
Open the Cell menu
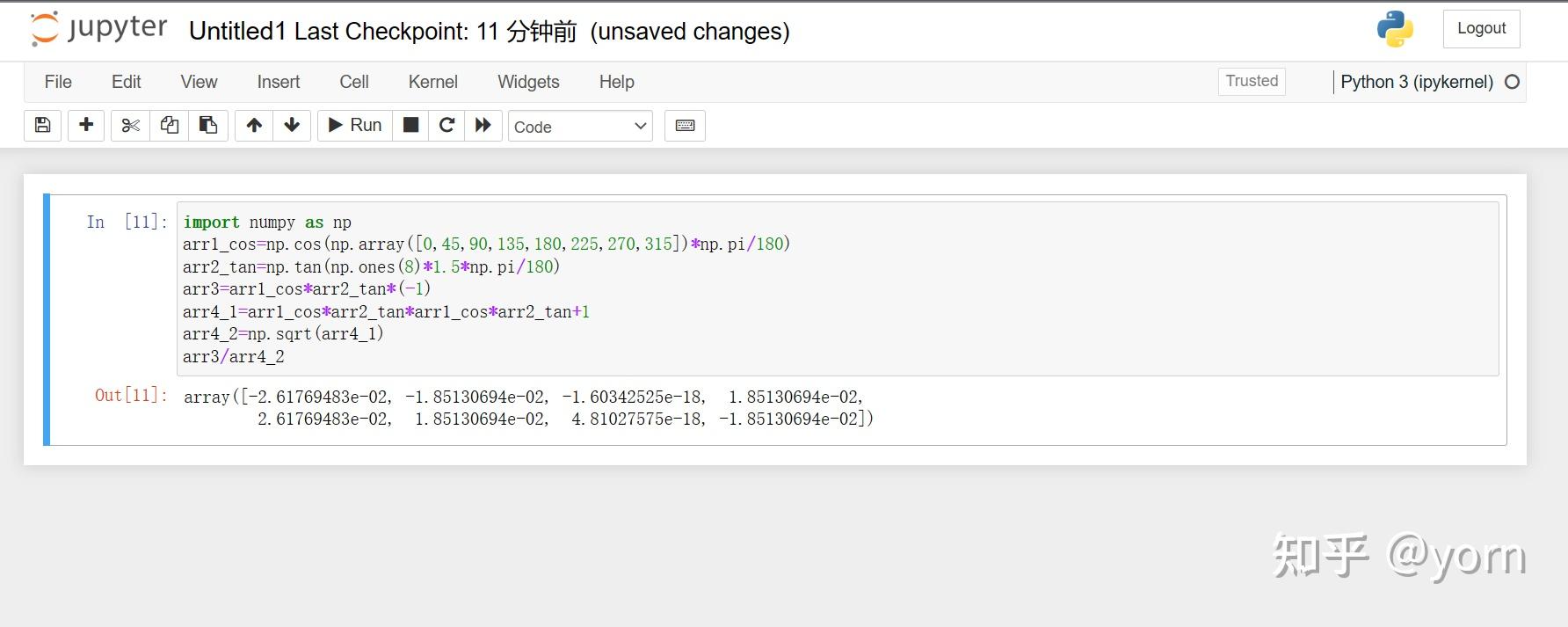click(354, 82)
